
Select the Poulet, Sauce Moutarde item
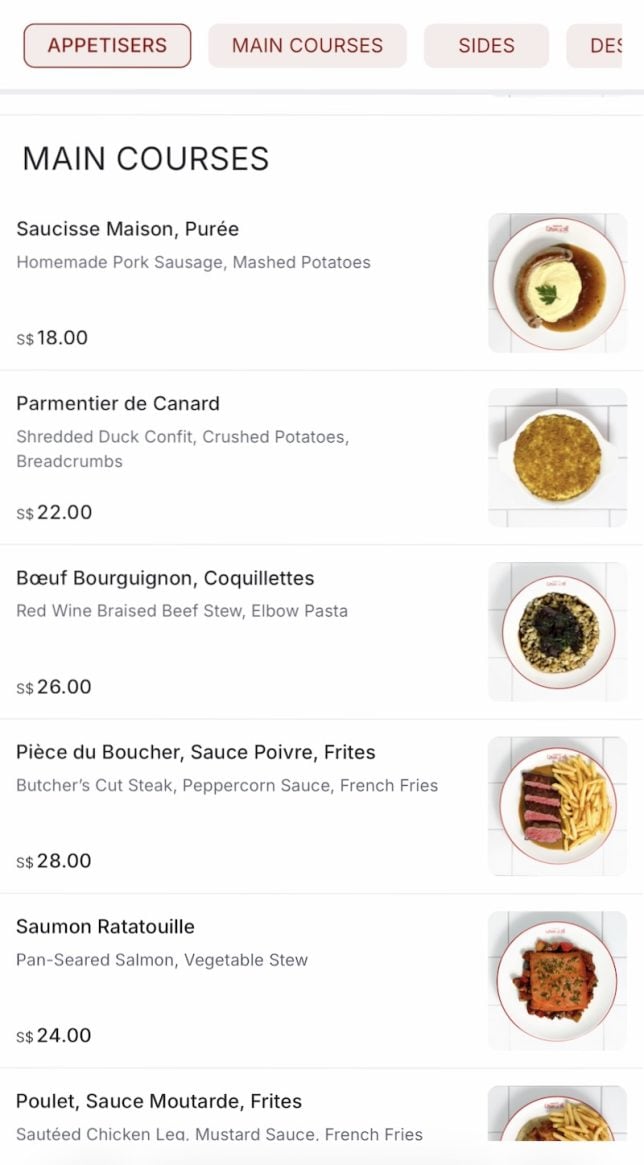point(160,1101)
